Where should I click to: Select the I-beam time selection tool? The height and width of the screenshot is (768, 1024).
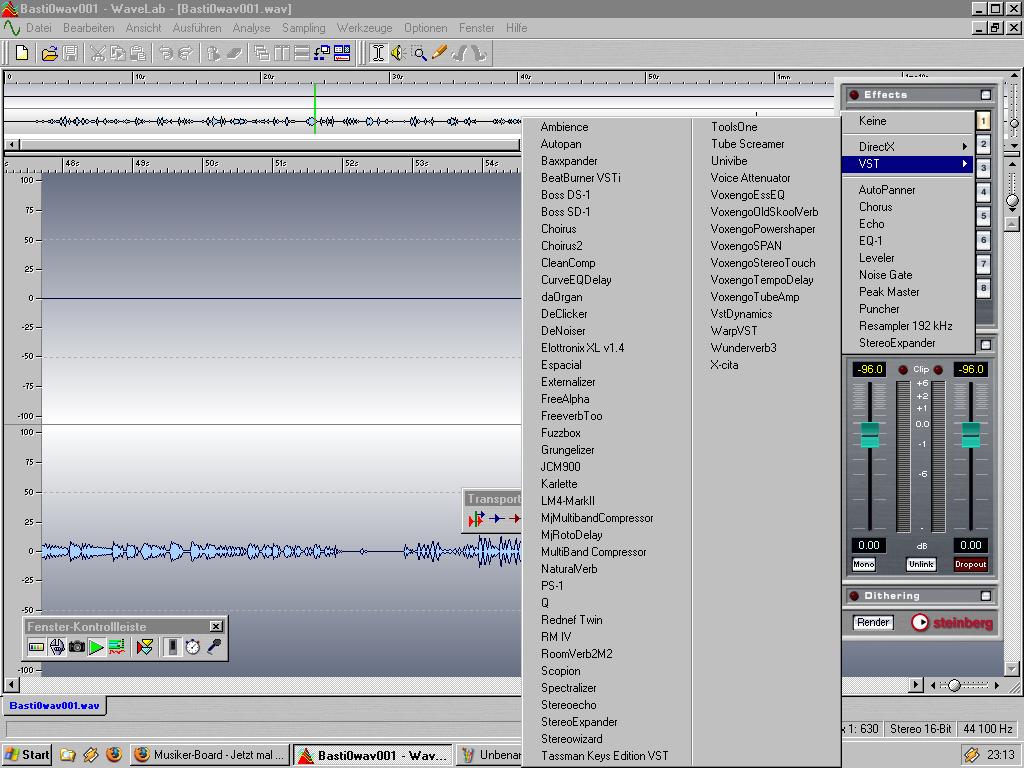coord(378,53)
